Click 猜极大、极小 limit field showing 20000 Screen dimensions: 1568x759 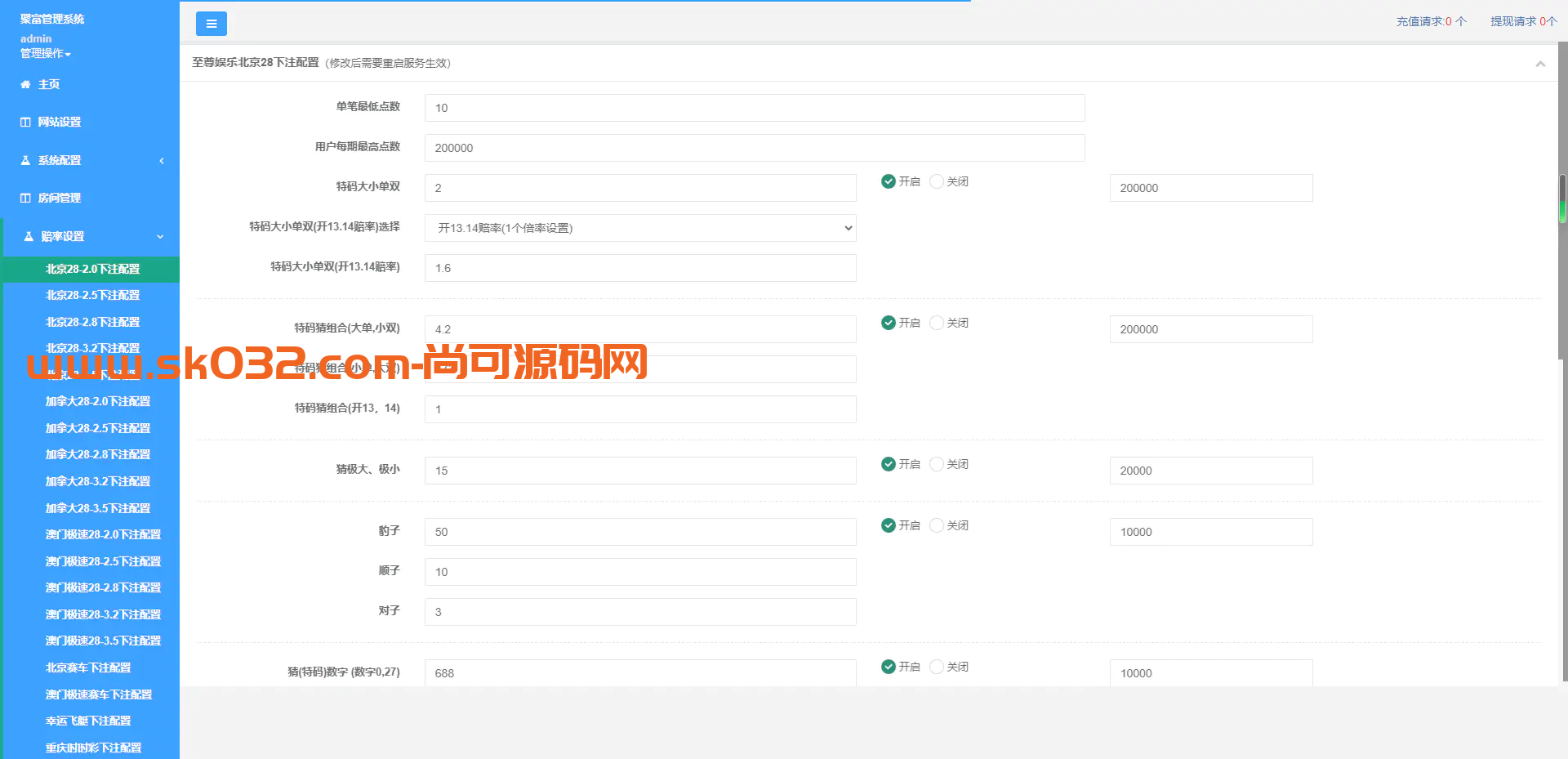(x=1211, y=471)
